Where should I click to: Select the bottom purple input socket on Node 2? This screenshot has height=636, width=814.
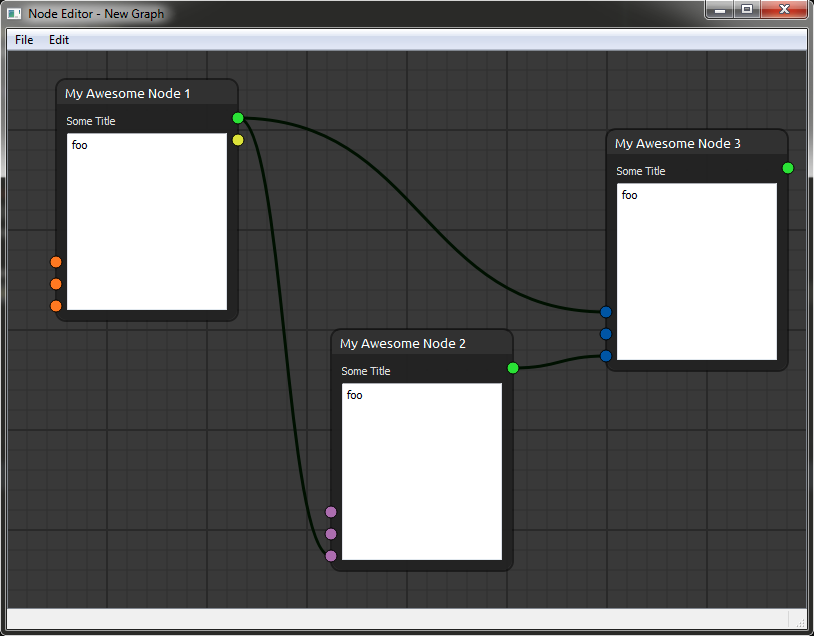pyautogui.click(x=331, y=556)
